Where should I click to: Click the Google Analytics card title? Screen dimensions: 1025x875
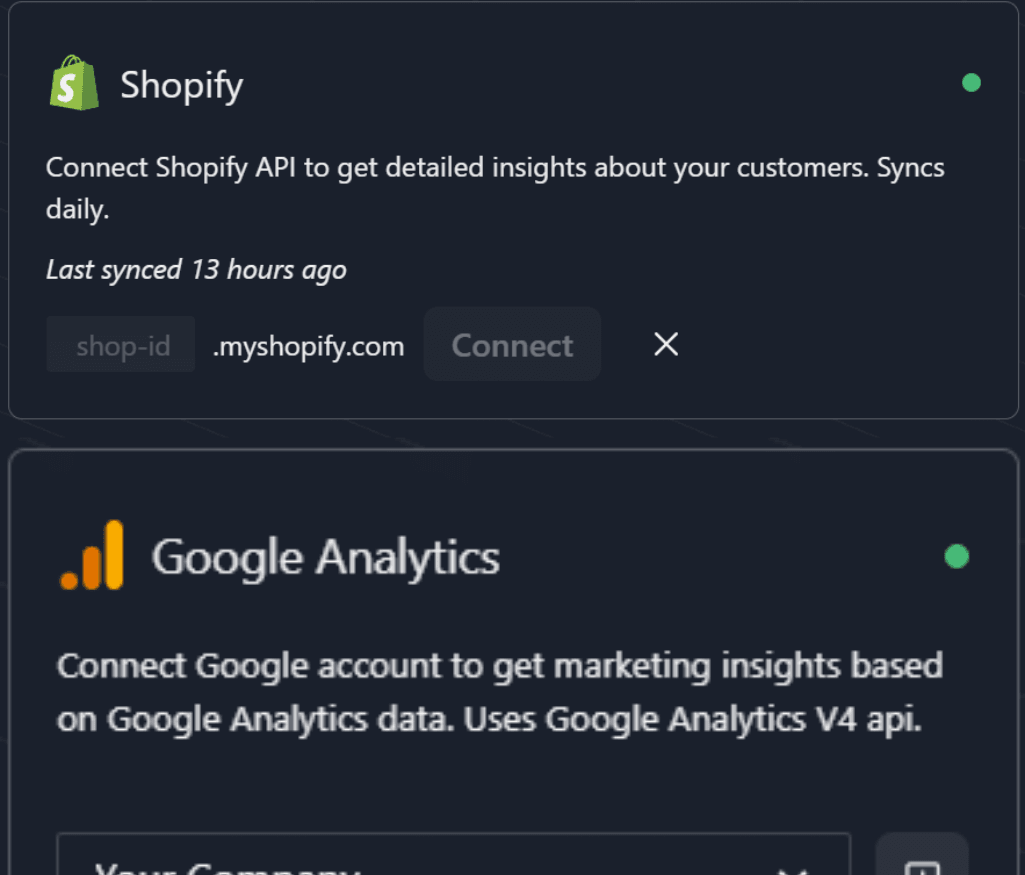coord(326,557)
